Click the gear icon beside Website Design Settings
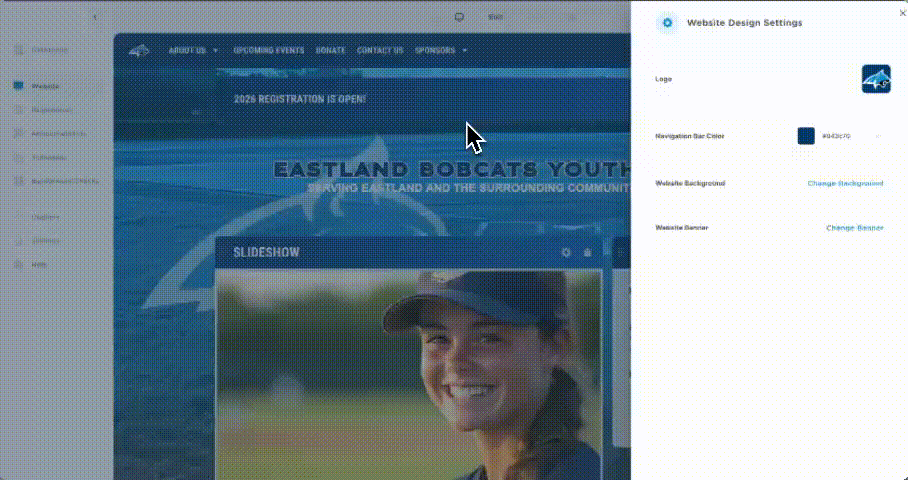Screen dimensions: 908x480 (x=667, y=23)
